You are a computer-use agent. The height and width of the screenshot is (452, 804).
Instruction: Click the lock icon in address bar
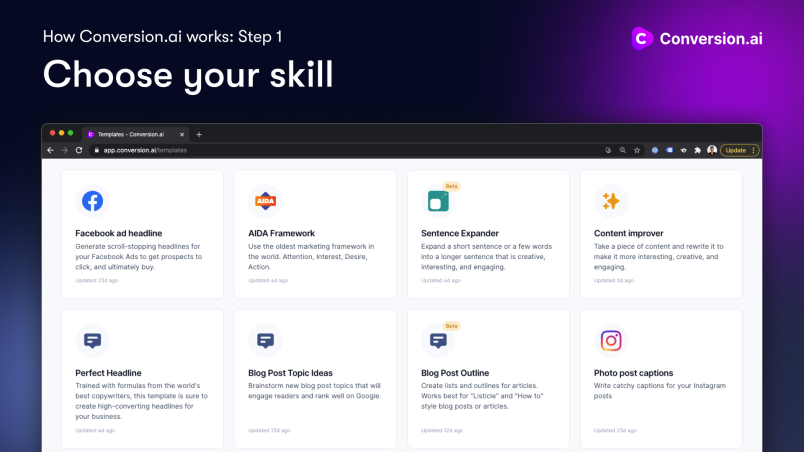96,150
